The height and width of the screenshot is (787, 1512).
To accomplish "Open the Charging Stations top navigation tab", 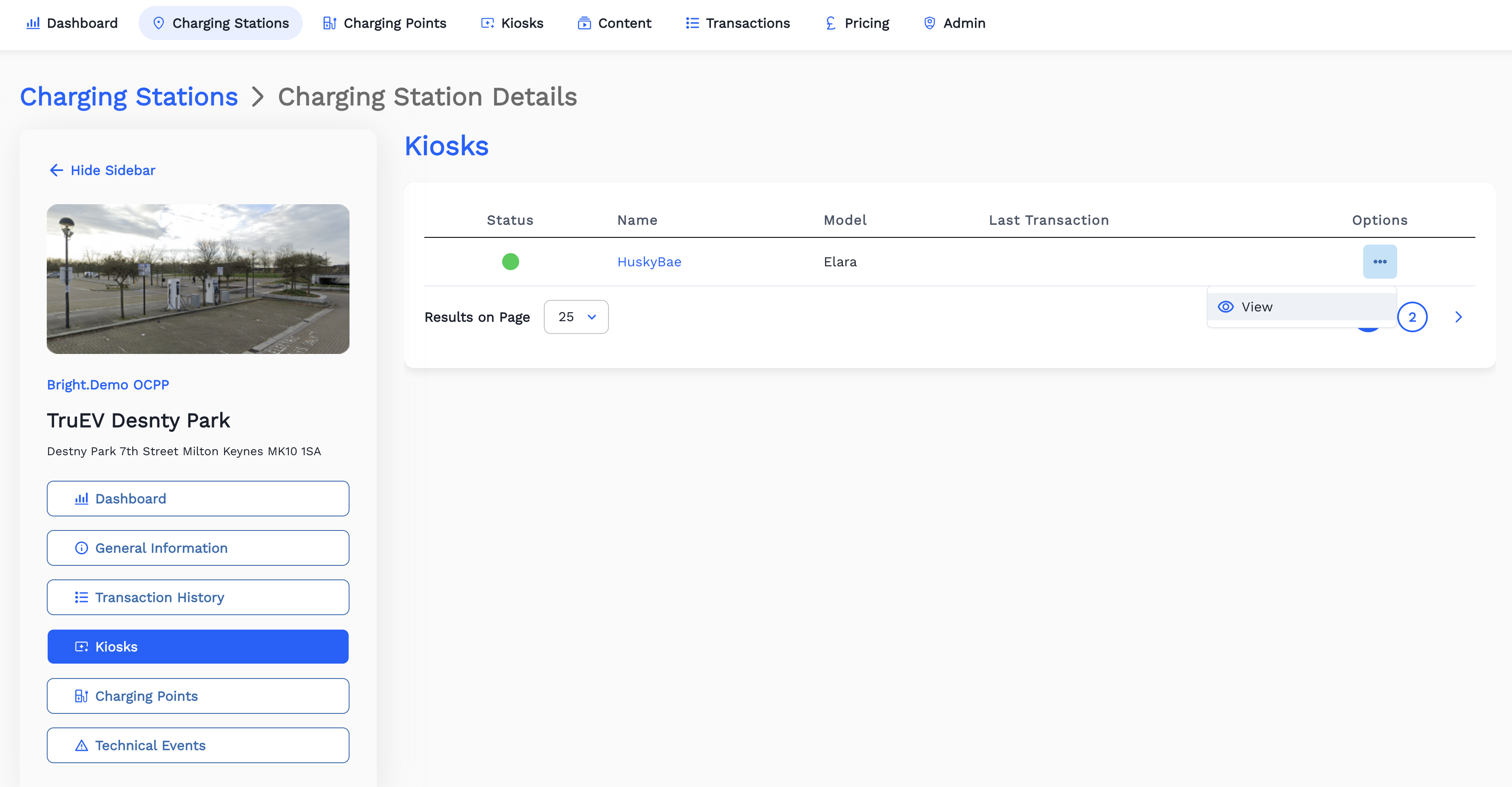I will tap(220, 23).
